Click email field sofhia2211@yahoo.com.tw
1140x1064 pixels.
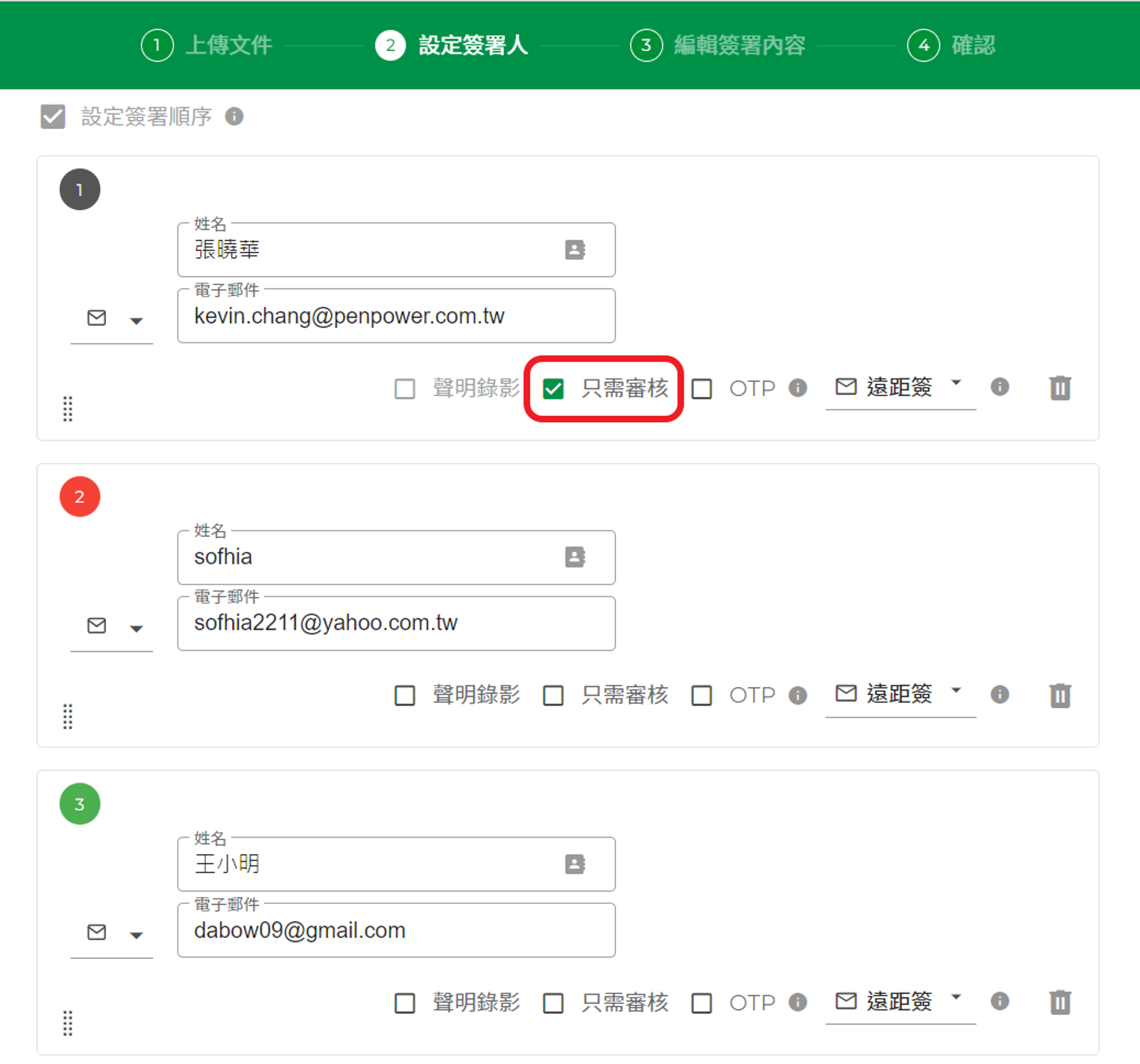396,623
